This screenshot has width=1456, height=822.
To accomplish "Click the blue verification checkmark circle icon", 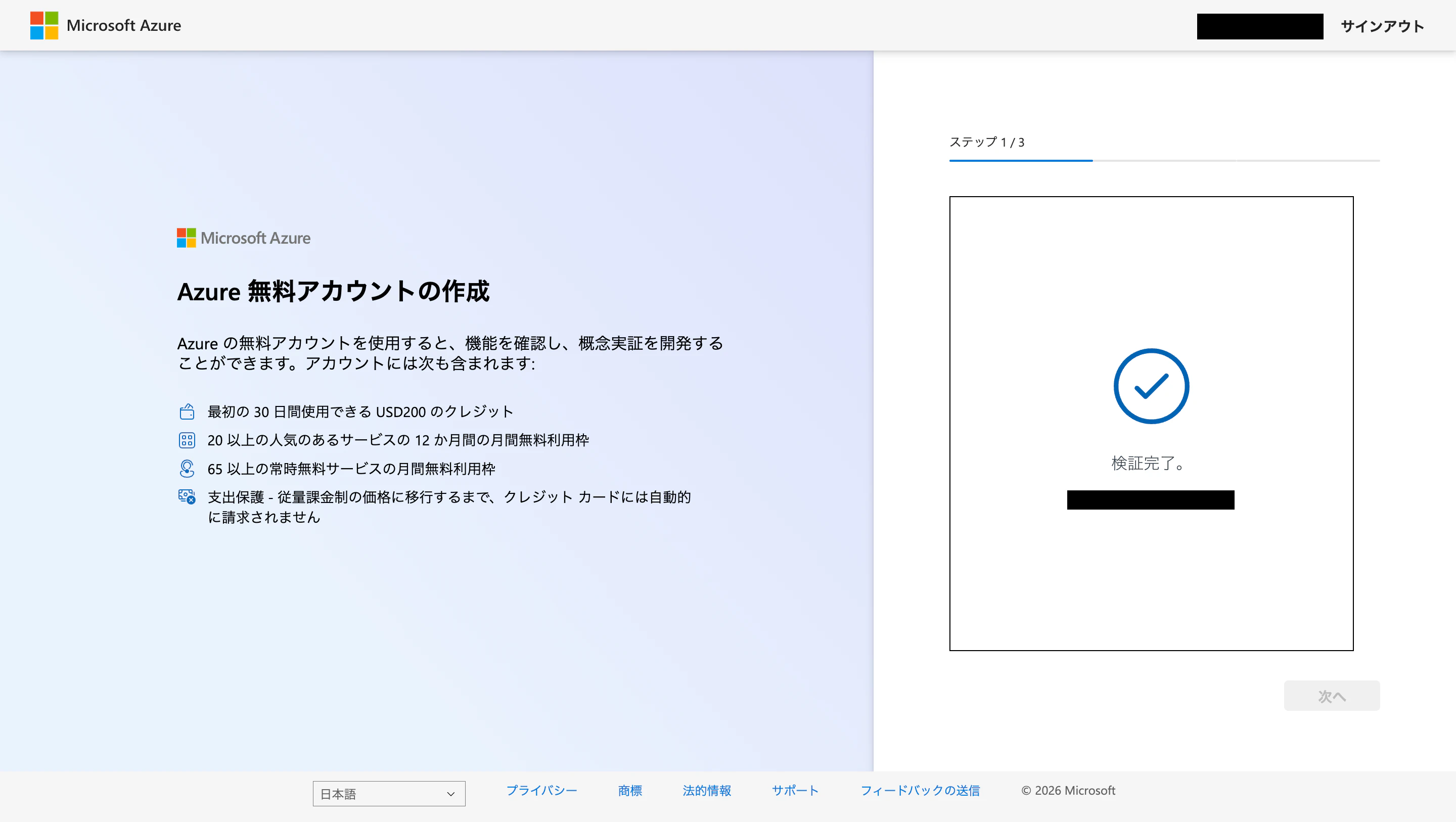I will (x=1151, y=386).
